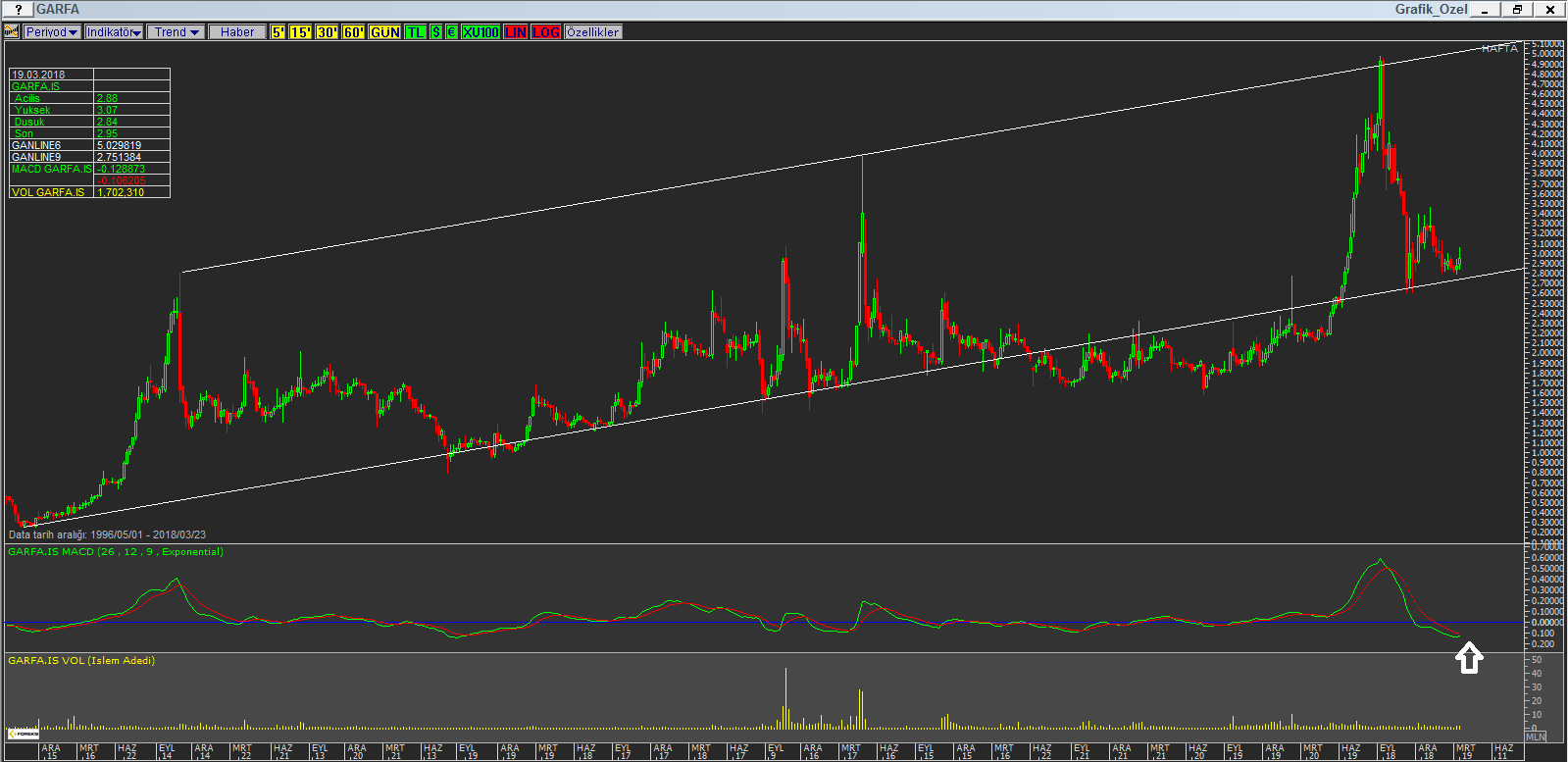Open the Trend dropdown

coord(177,32)
